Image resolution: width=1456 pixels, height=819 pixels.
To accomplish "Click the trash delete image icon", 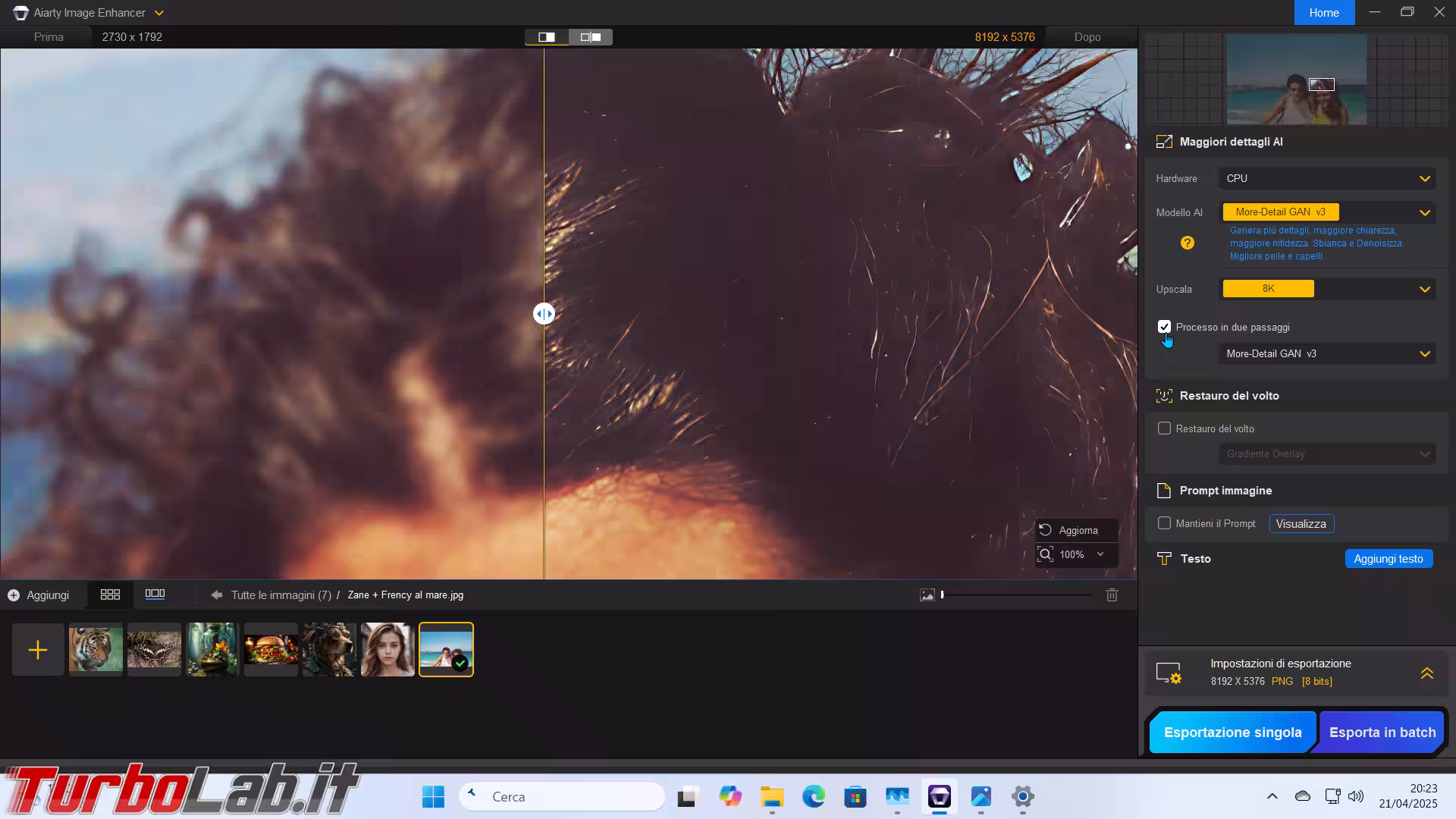I will pyautogui.click(x=1112, y=595).
